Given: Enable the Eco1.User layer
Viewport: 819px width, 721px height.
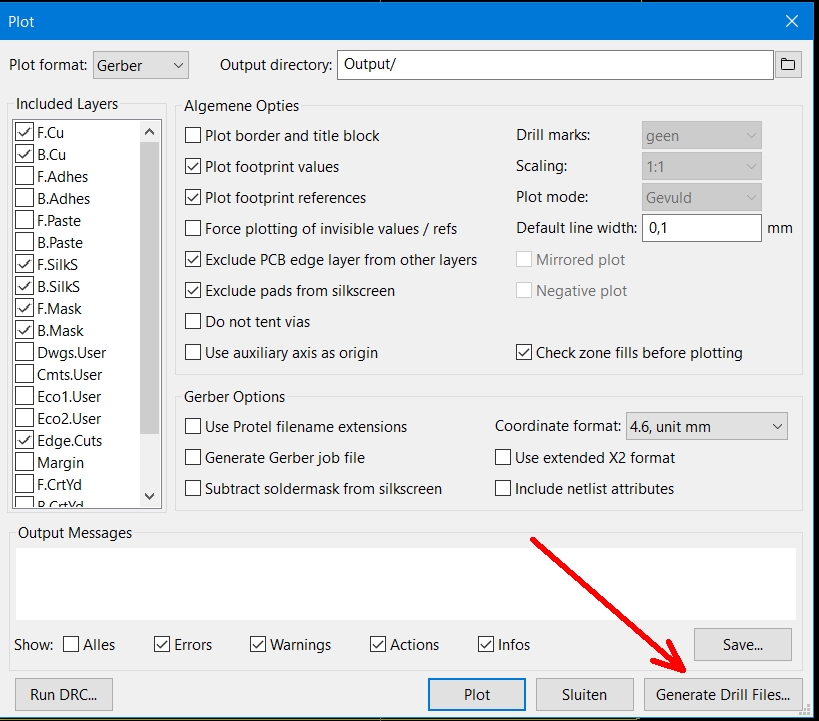Looking at the screenshot, I should [25, 396].
